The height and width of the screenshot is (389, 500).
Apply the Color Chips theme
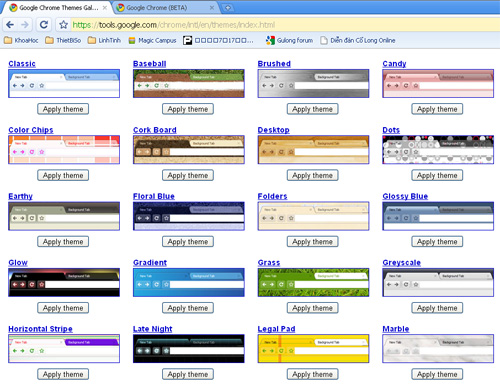[x=63, y=175]
